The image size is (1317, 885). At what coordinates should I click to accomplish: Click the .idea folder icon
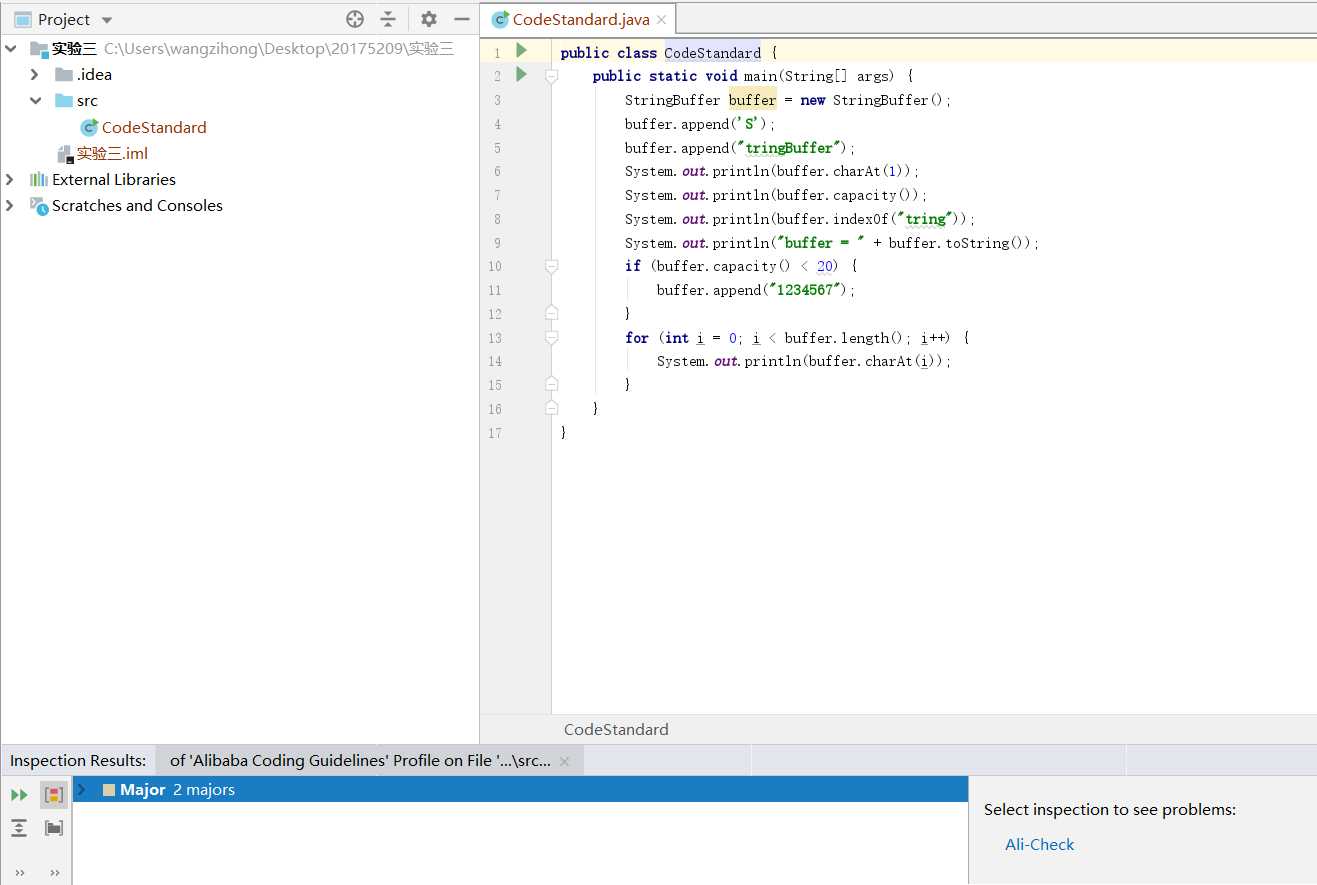click(x=64, y=75)
